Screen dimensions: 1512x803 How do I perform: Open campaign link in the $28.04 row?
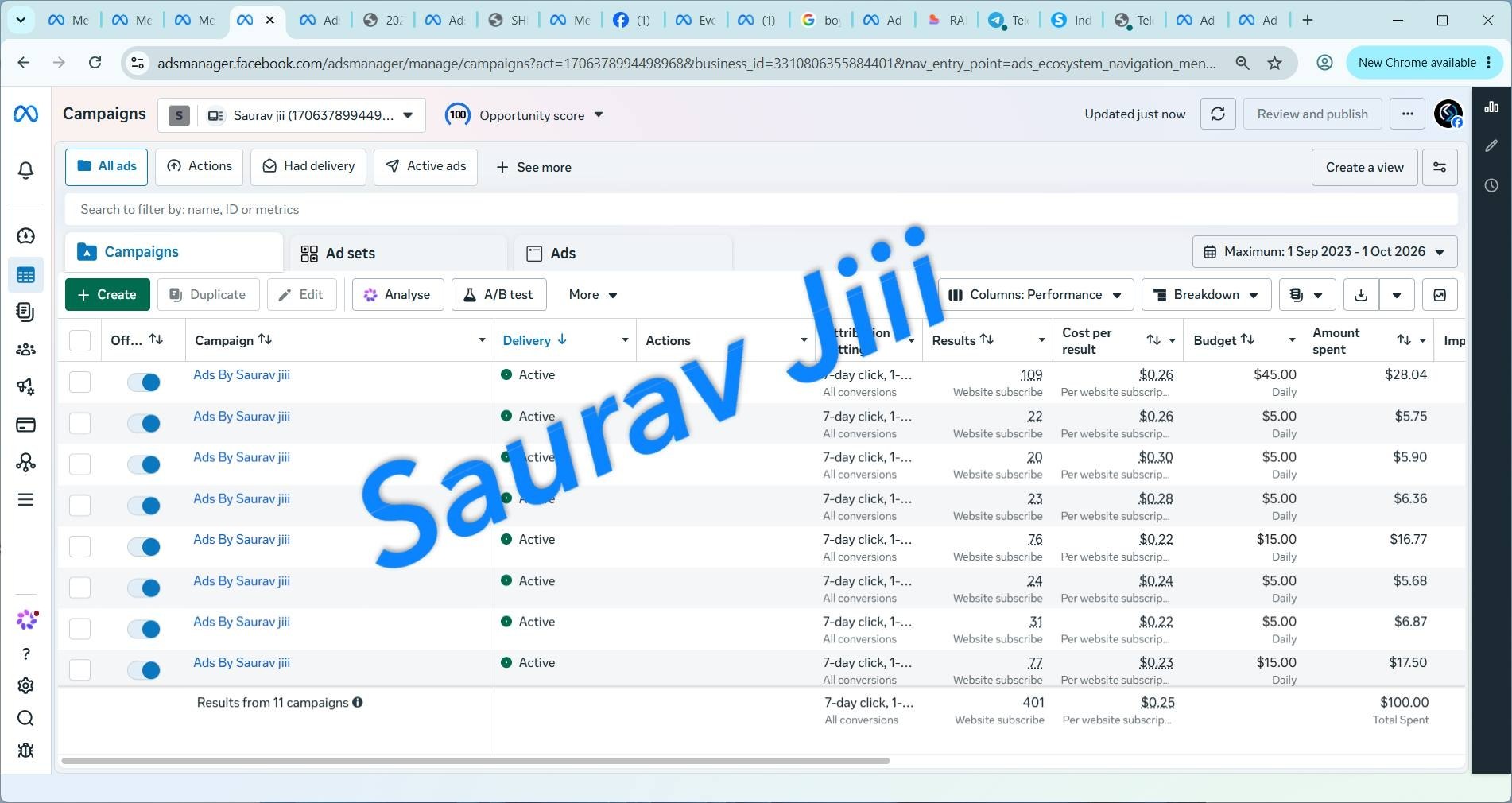tap(242, 374)
